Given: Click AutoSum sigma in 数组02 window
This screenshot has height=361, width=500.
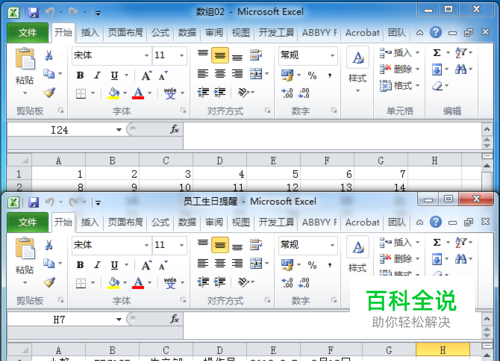Looking at the screenshot, I should tap(437, 53).
